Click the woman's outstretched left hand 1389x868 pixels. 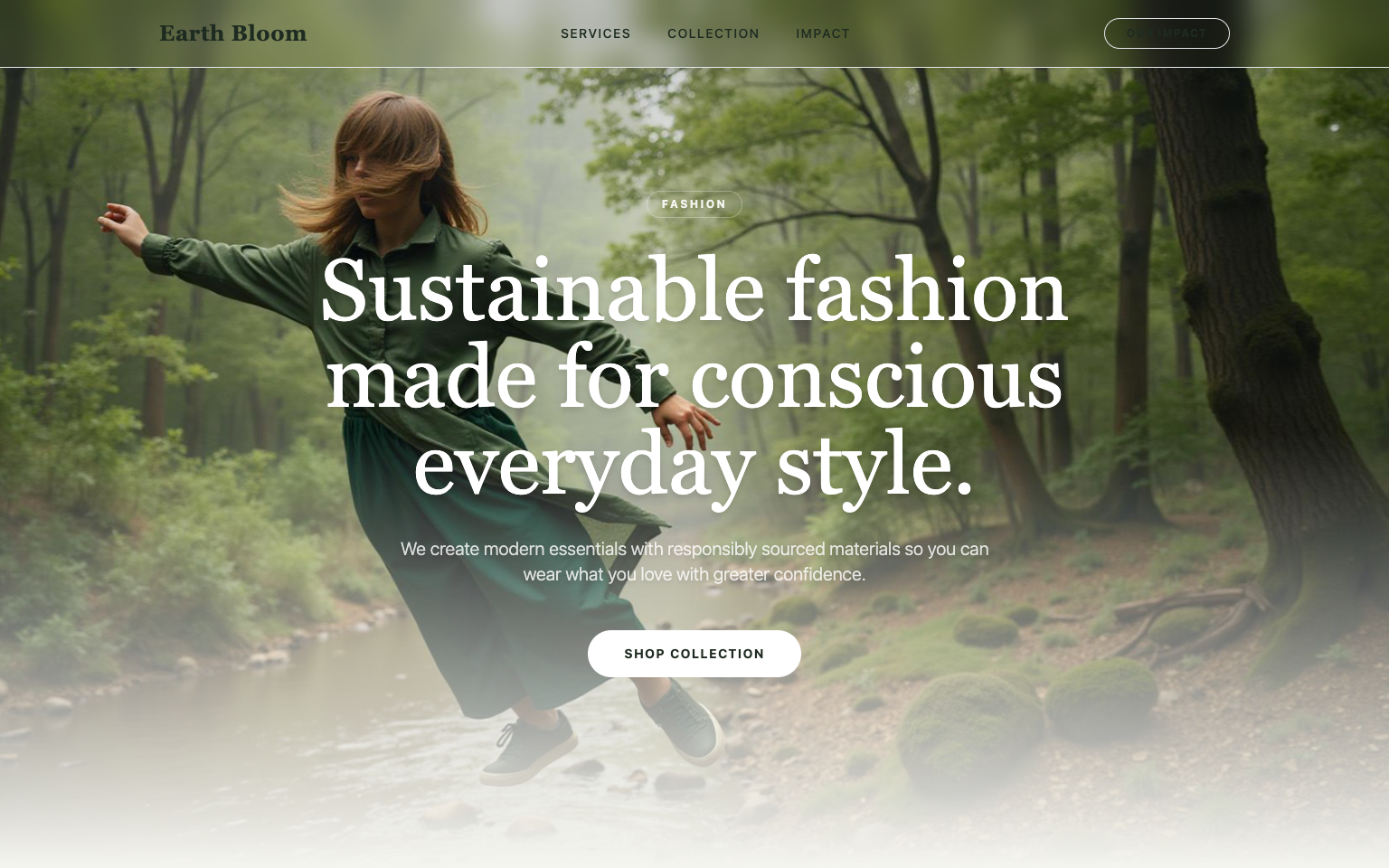coord(118,217)
